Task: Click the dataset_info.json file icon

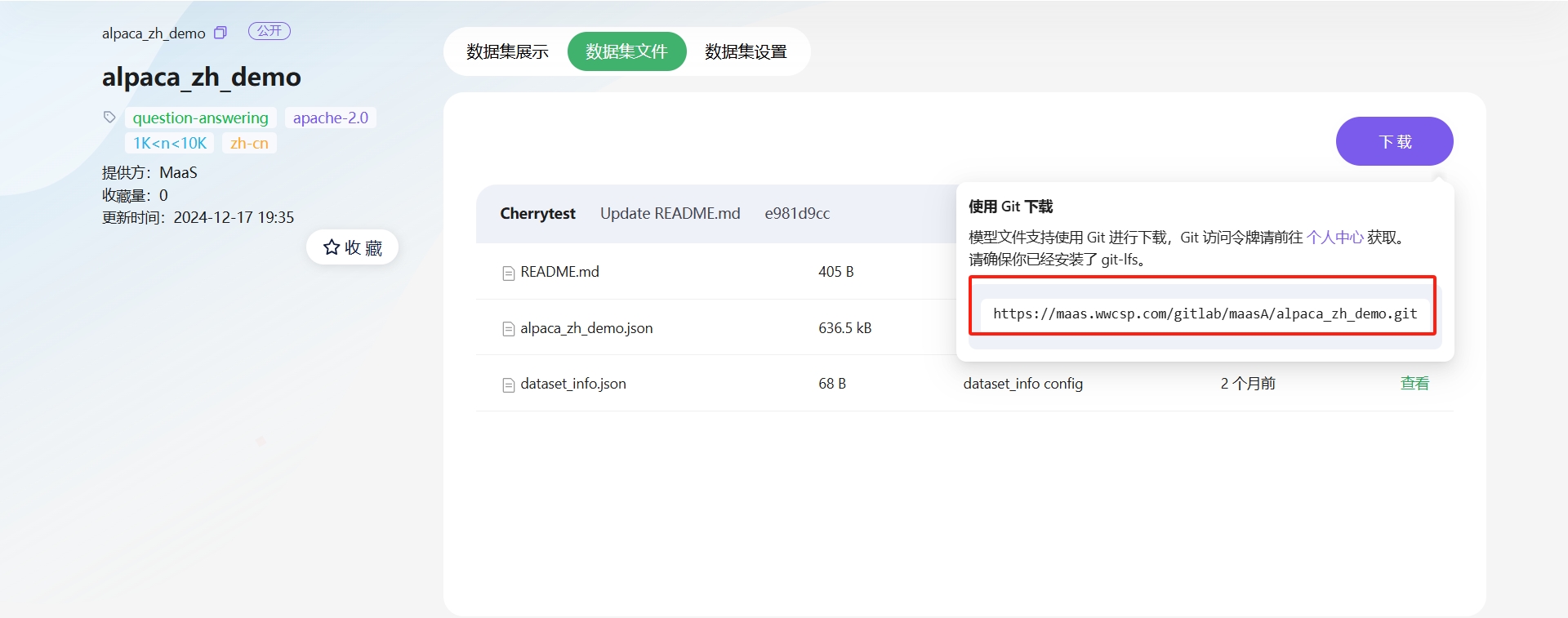Action: [508, 385]
